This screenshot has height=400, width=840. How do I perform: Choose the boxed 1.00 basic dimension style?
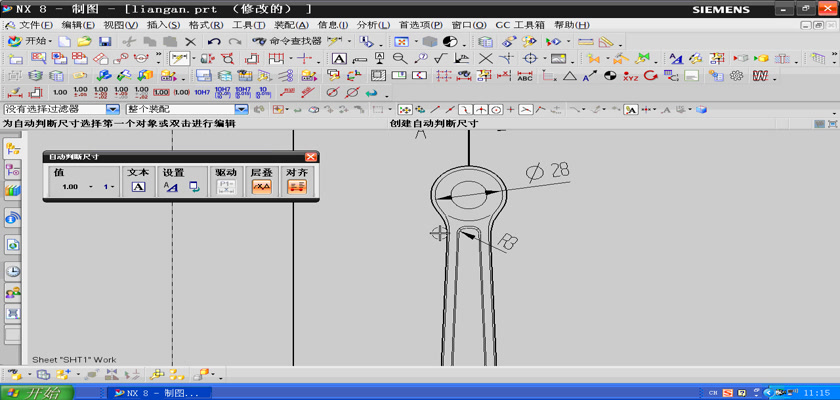tap(161, 92)
